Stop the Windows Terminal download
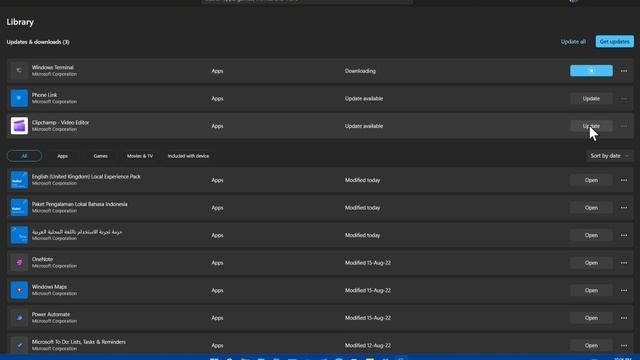The image size is (640, 360). click(591, 71)
